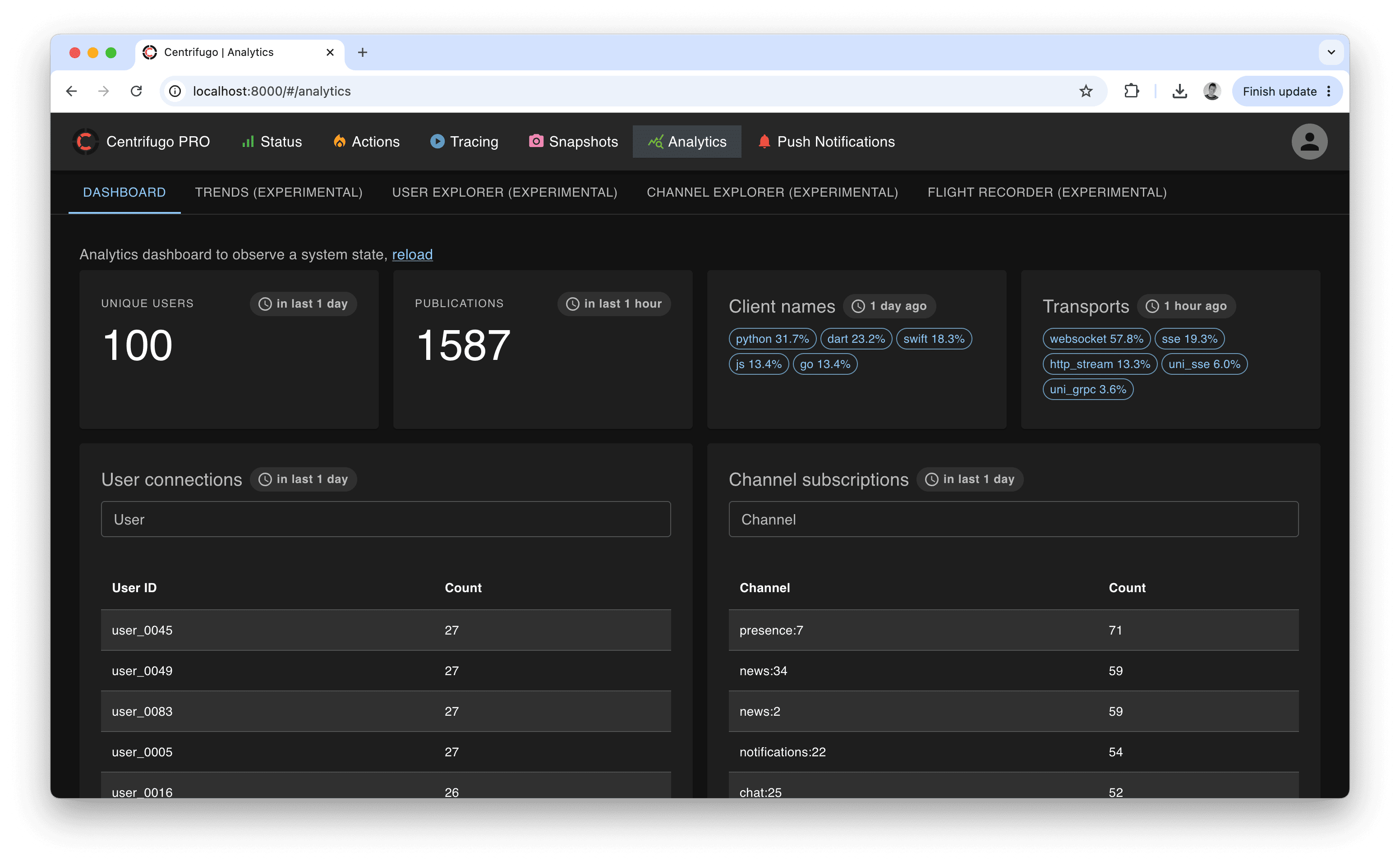The image size is (1400, 865).
Task: Click the sse 19.3% chip
Action: point(1189,339)
